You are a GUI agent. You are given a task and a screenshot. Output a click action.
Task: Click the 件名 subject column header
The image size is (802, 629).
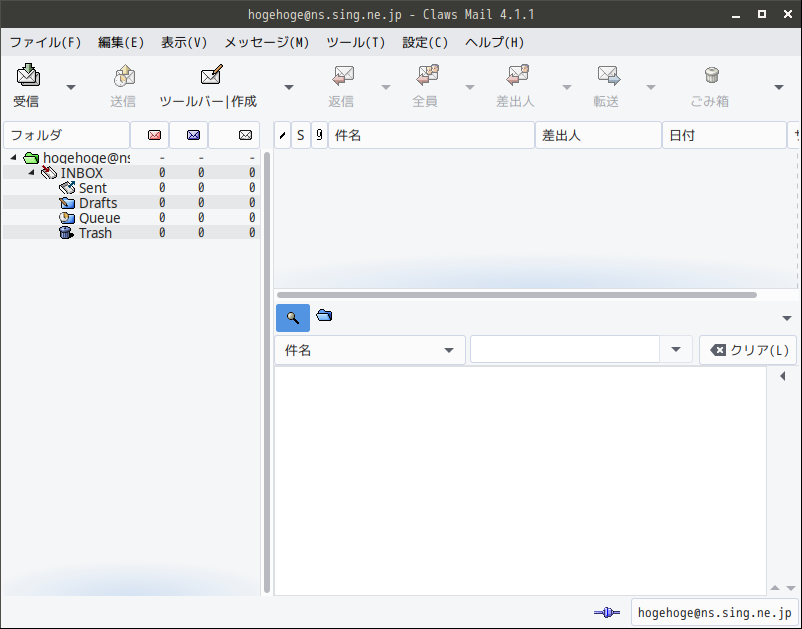click(431, 135)
